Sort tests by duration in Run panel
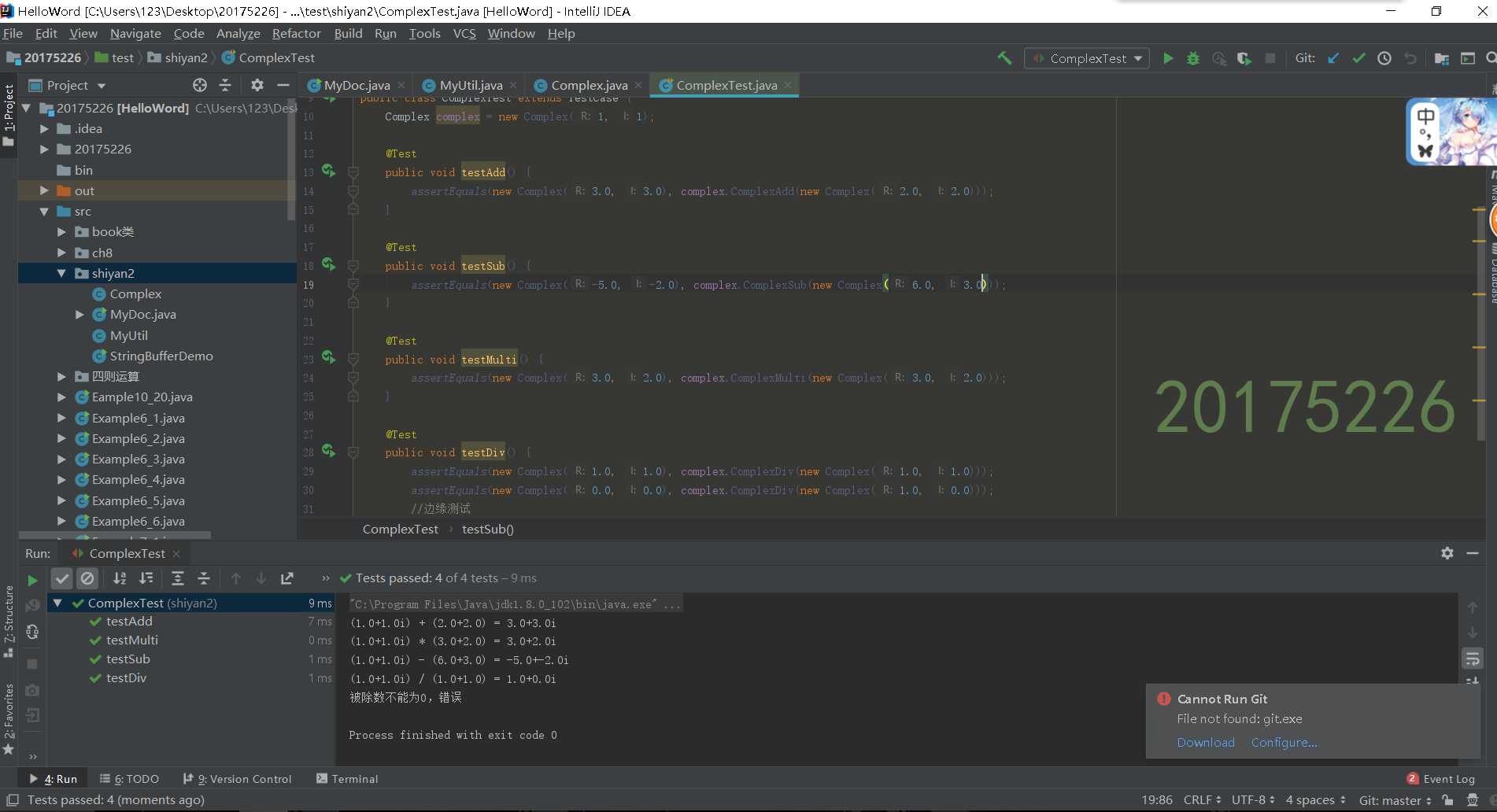The image size is (1497, 812). pos(146,578)
